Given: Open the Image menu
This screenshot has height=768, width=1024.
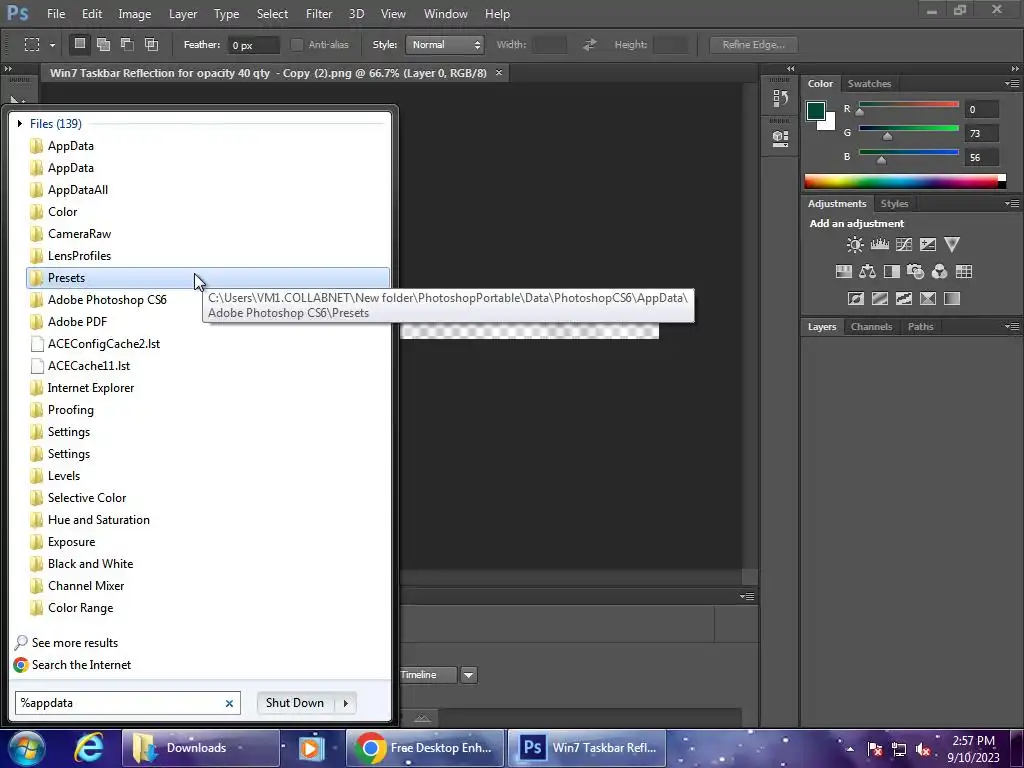Looking at the screenshot, I should pos(135,14).
